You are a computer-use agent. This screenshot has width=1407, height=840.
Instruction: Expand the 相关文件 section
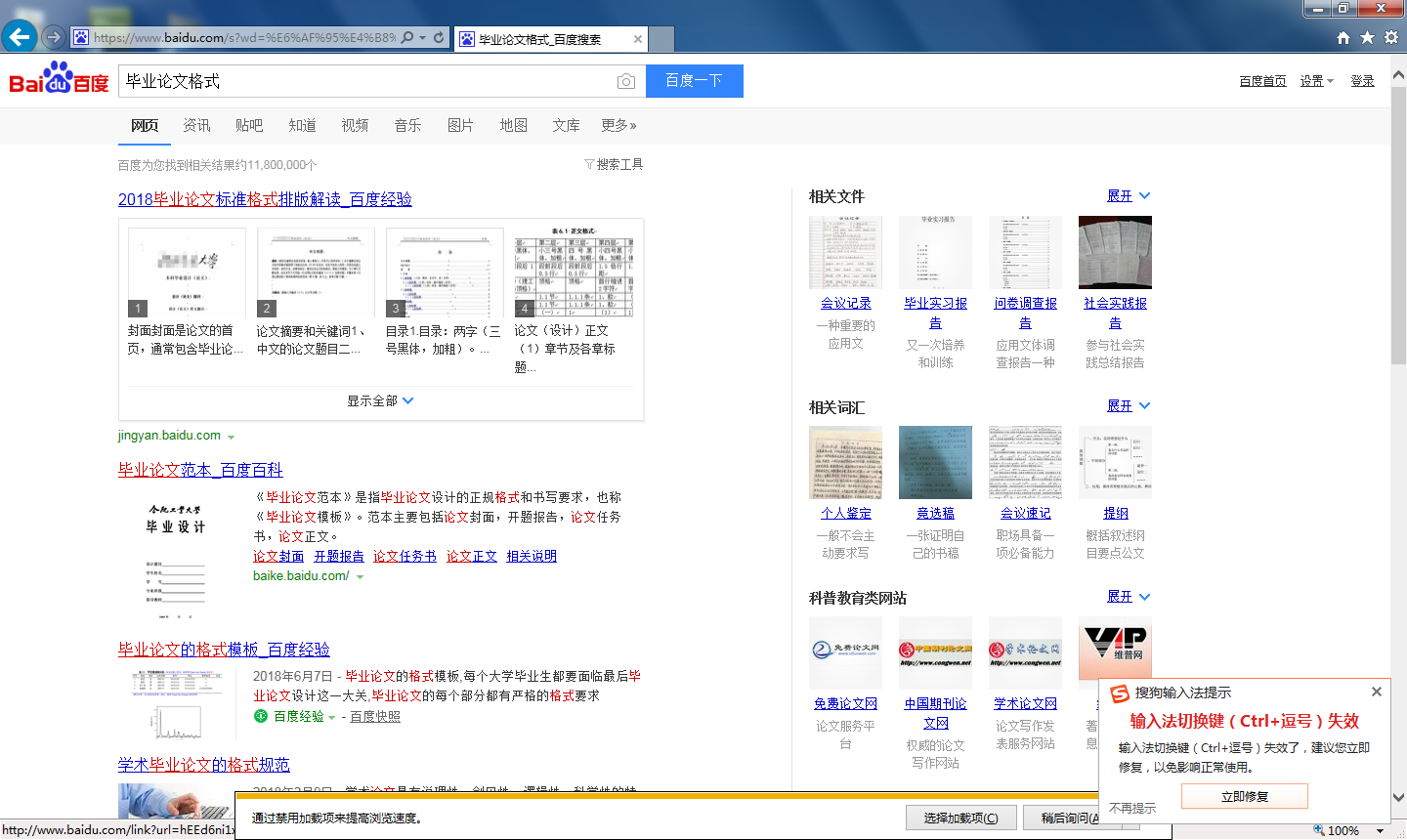(1129, 195)
